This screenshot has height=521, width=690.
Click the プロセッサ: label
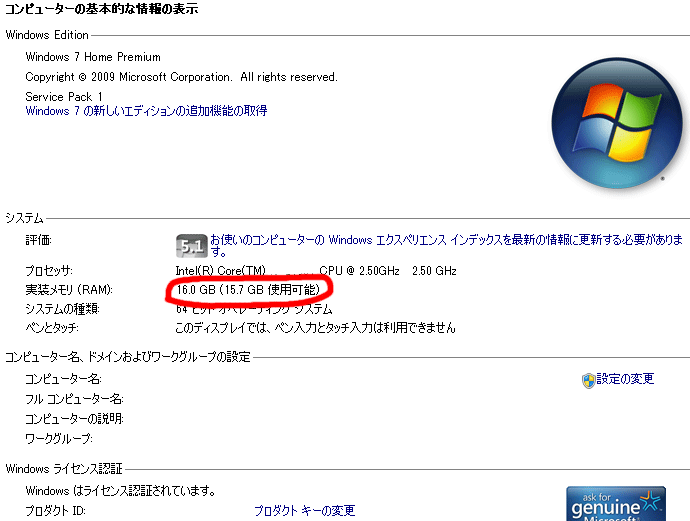click(x=49, y=270)
